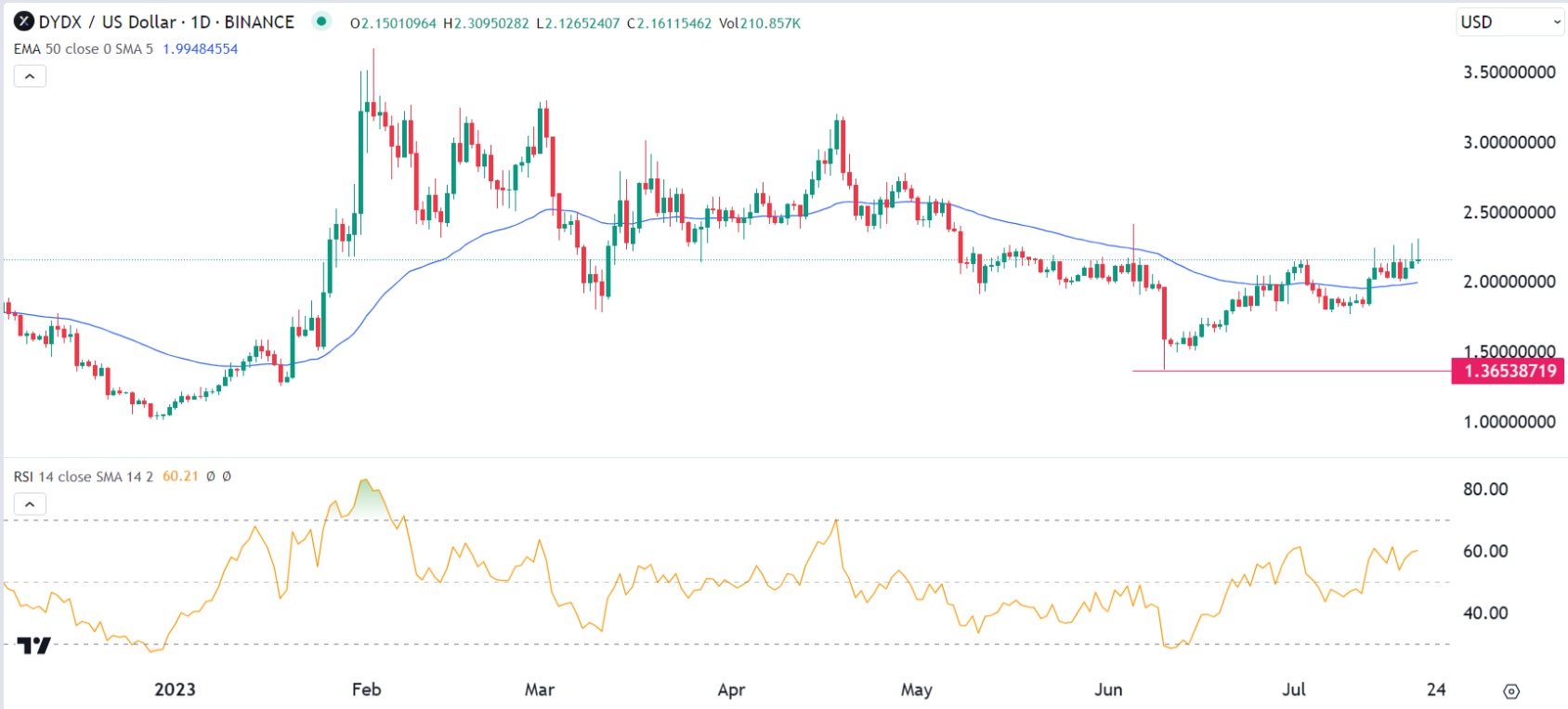
Task: Click the Apr time axis label
Action: pyautogui.click(x=732, y=689)
